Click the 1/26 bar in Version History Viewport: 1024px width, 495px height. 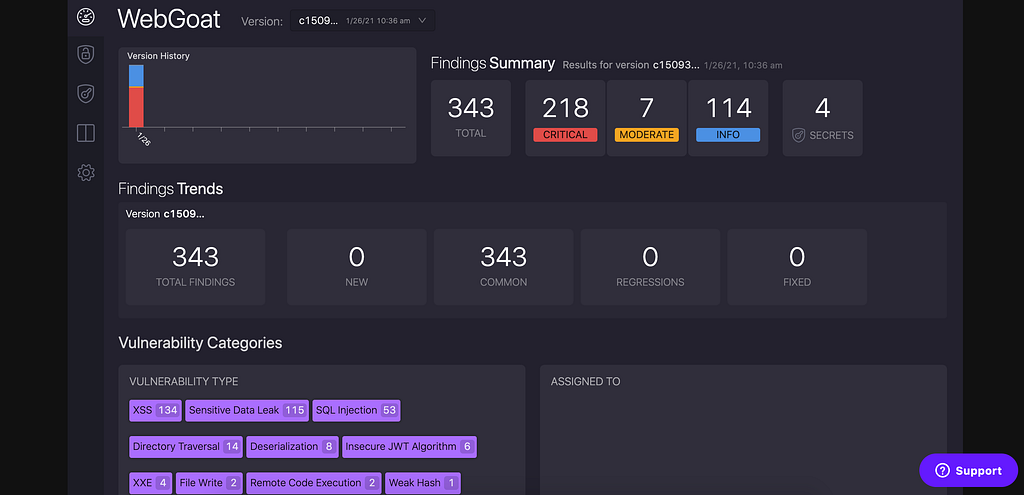tap(136, 96)
